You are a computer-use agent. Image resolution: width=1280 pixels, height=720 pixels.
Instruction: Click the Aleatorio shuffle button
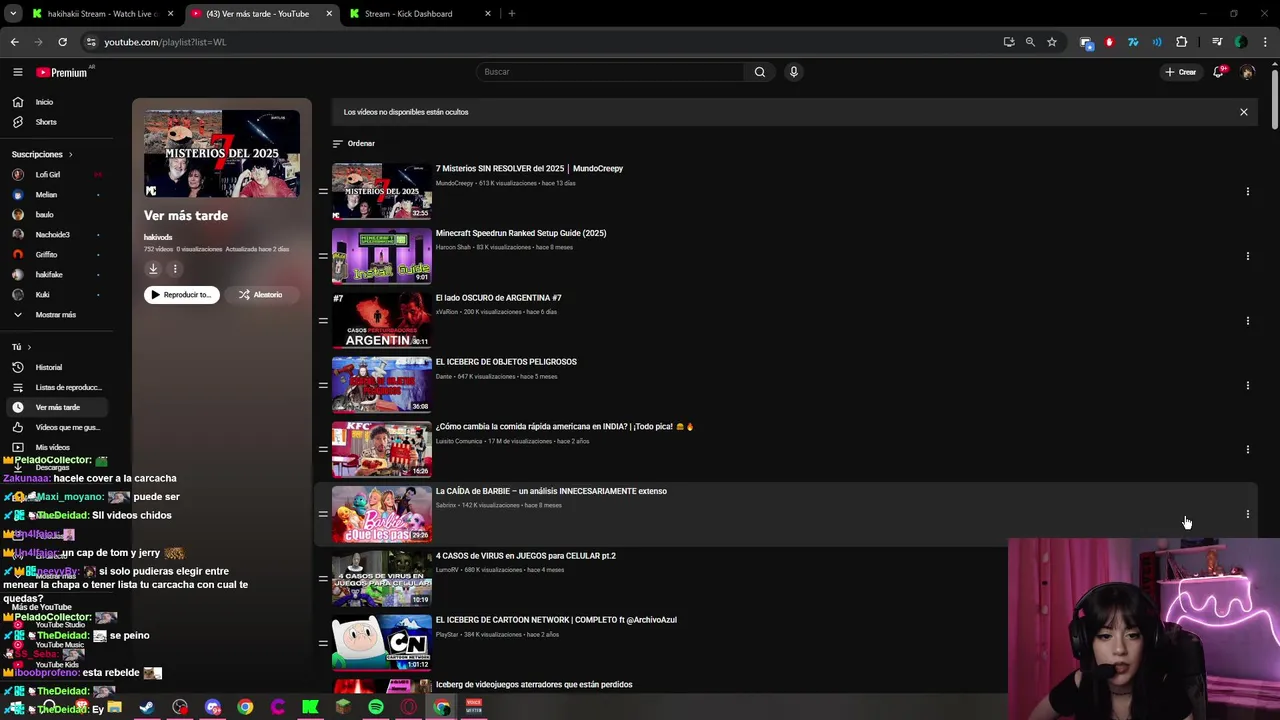[260, 295]
